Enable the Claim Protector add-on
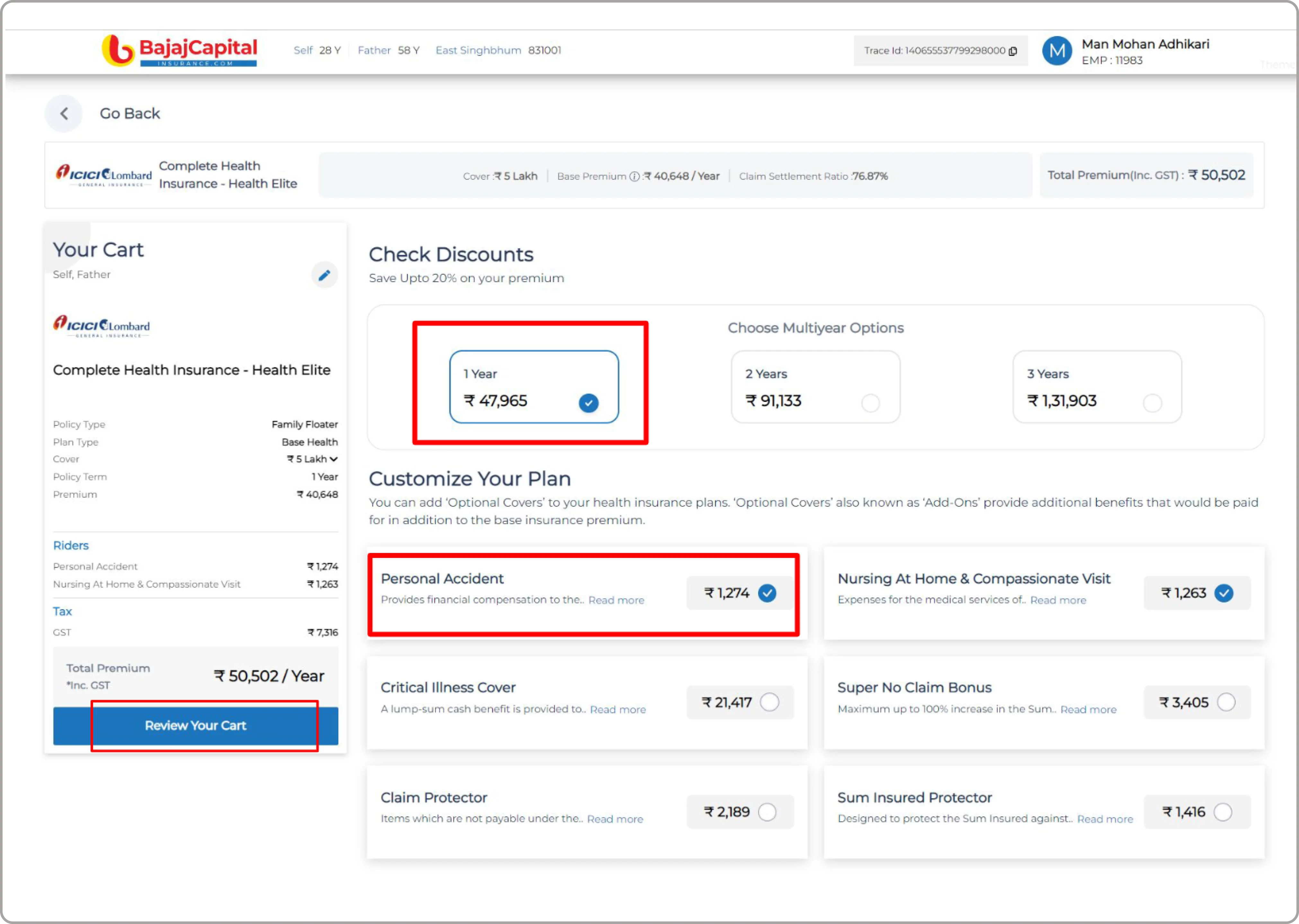1299x924 pixels. [767, 812]
